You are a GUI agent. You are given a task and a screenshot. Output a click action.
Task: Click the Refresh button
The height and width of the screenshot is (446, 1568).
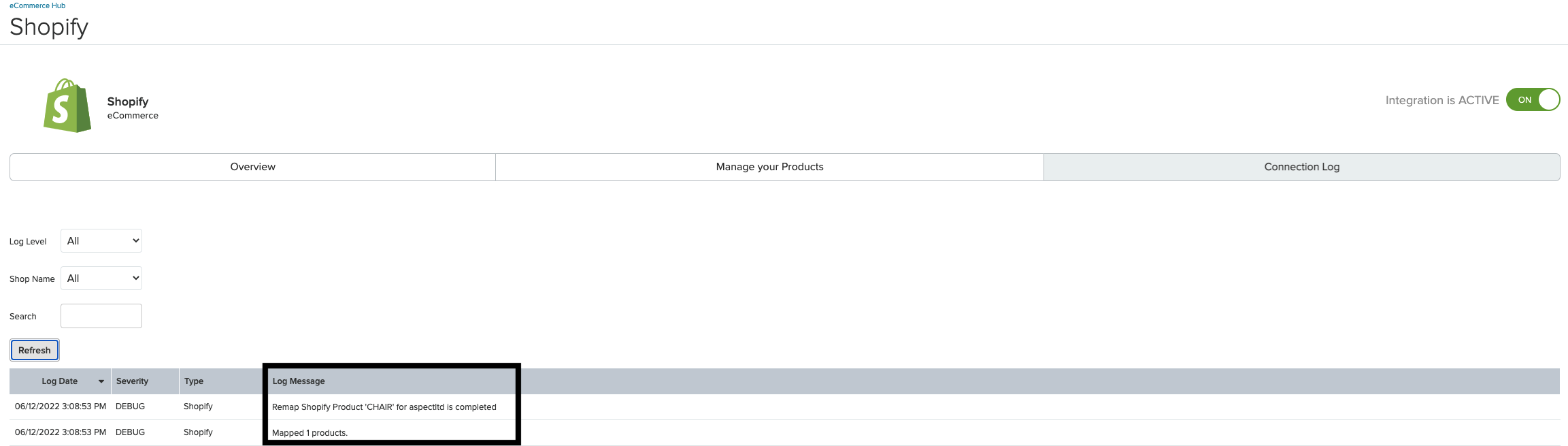click(35, 350)
